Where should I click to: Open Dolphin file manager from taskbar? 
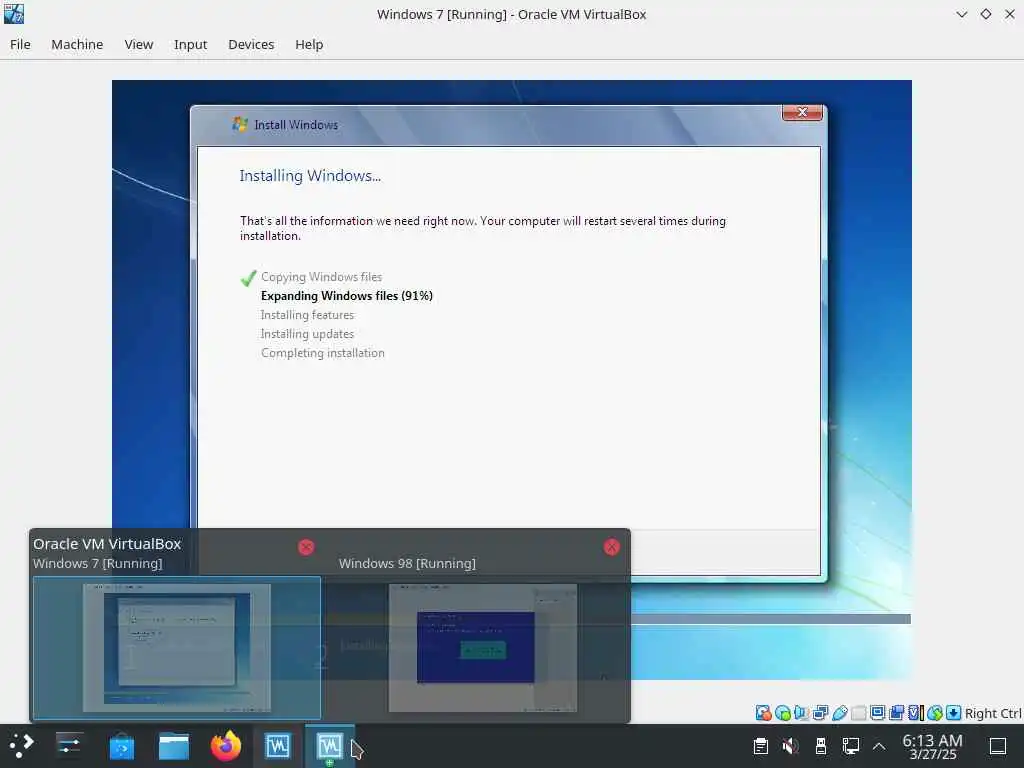(174, 746)
